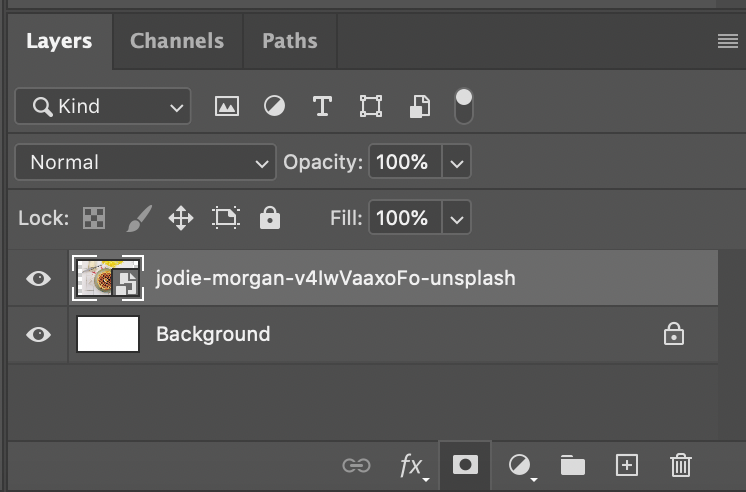This screenshot has height=492, width=746.
Task: Click the Fill percentage input field
Action: (403, 218)
